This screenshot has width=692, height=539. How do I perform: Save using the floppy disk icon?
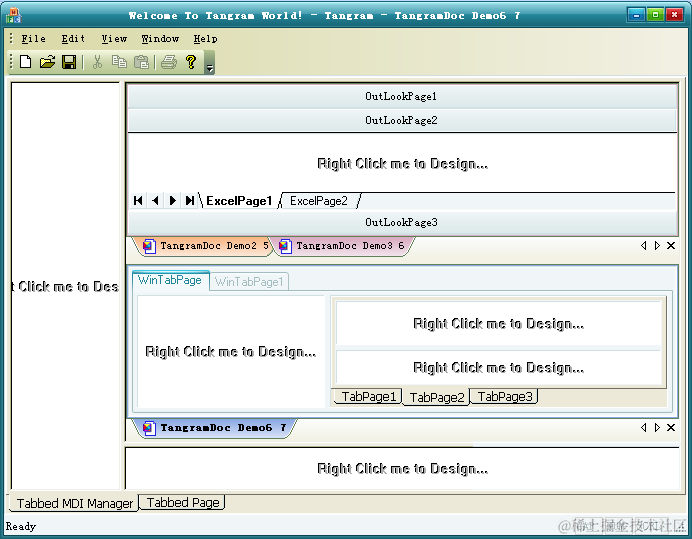coord(69,62)
